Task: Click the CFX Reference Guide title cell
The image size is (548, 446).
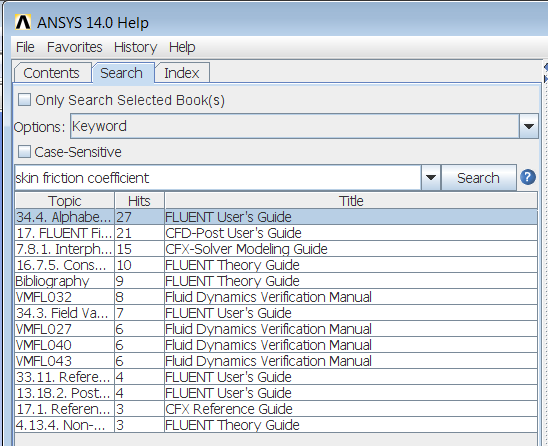Action: (351, 409)
